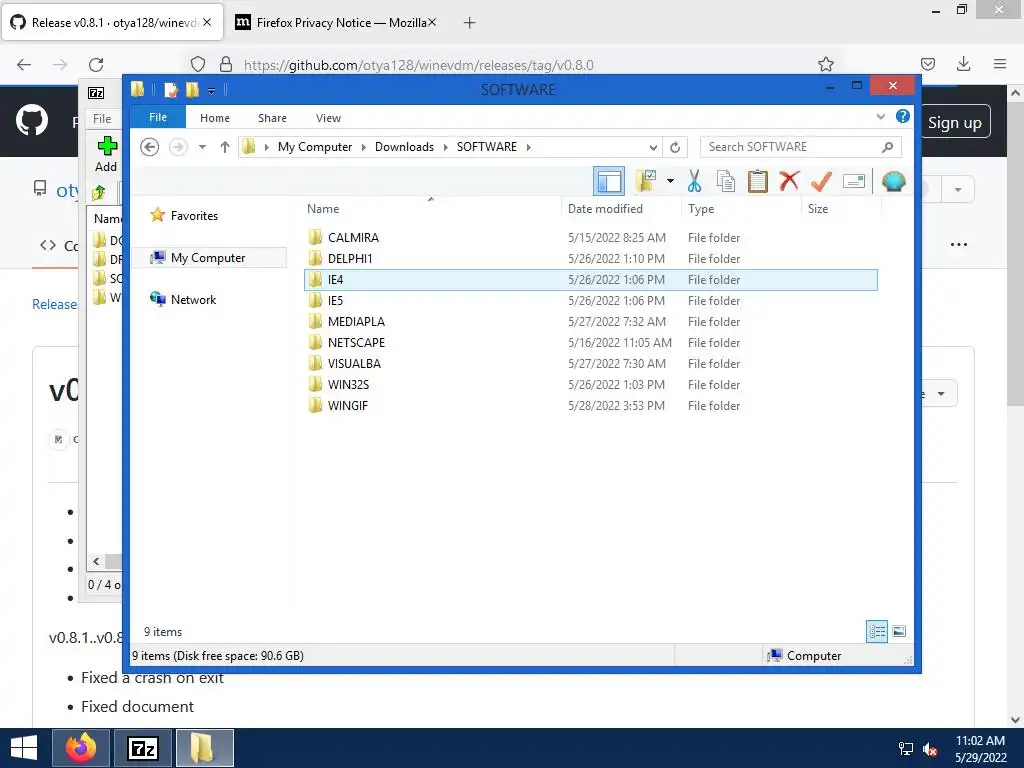Click the Folder options toolbar icon

click(646, 181)
